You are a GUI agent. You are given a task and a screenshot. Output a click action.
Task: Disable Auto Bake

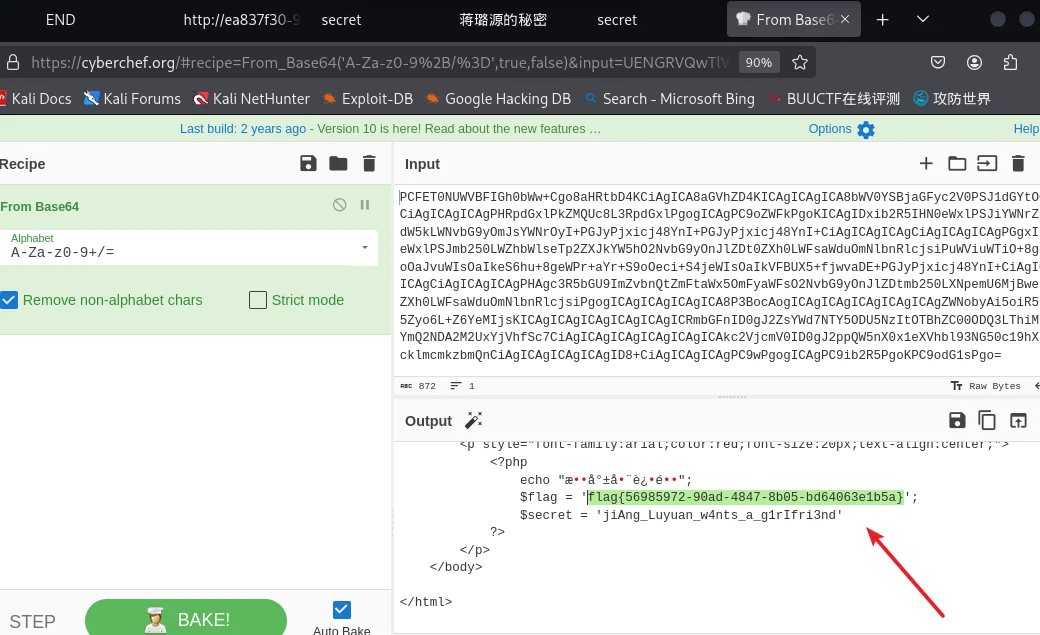pos(341,608)
